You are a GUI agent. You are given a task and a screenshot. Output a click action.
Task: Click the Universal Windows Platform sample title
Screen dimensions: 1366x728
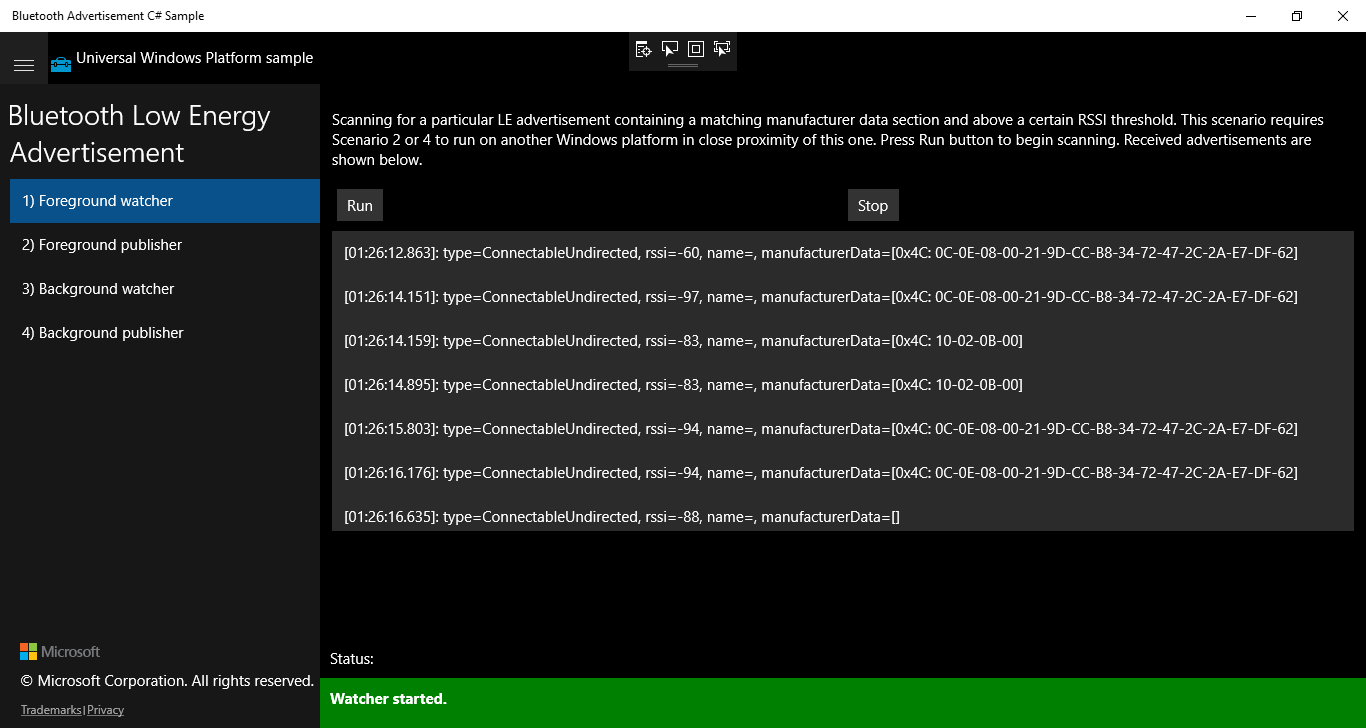coord(195,58)
